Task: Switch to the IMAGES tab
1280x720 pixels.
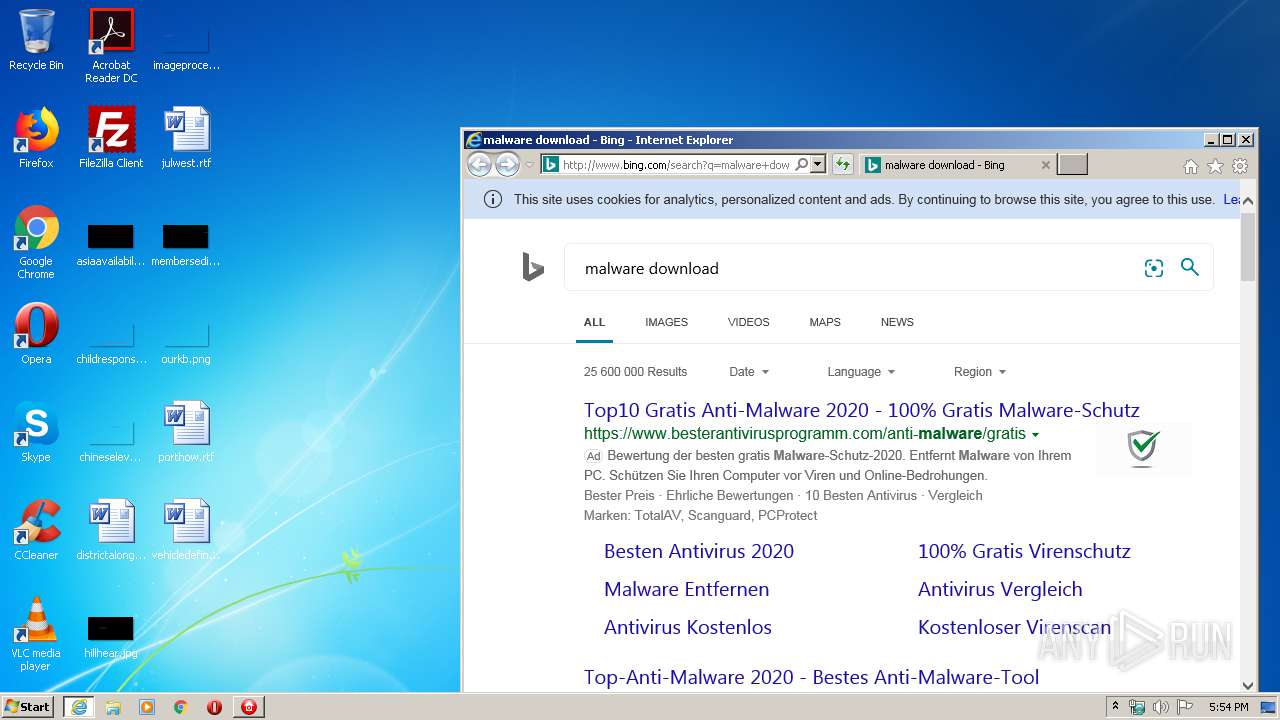Action: click(x=666, y=322)
